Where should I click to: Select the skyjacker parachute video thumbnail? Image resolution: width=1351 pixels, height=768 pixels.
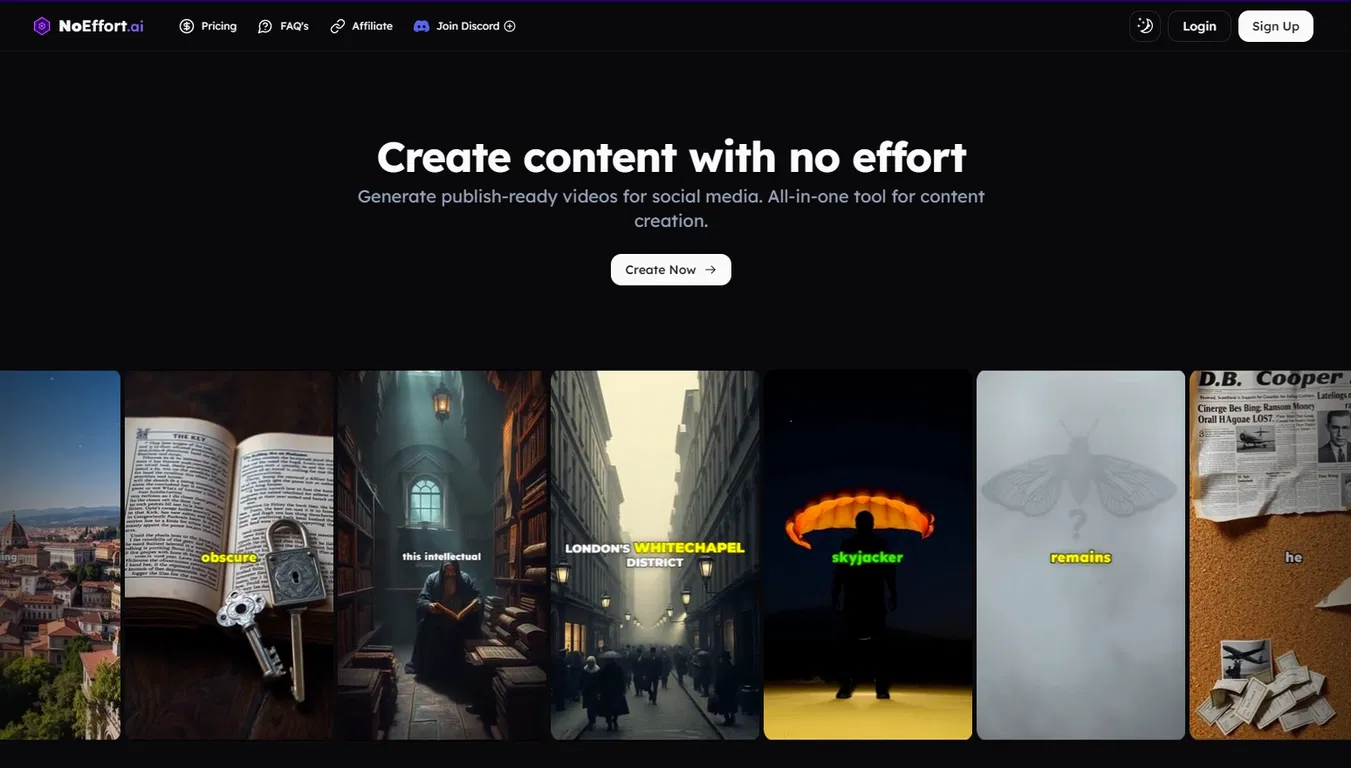click(x=868, y=555)
